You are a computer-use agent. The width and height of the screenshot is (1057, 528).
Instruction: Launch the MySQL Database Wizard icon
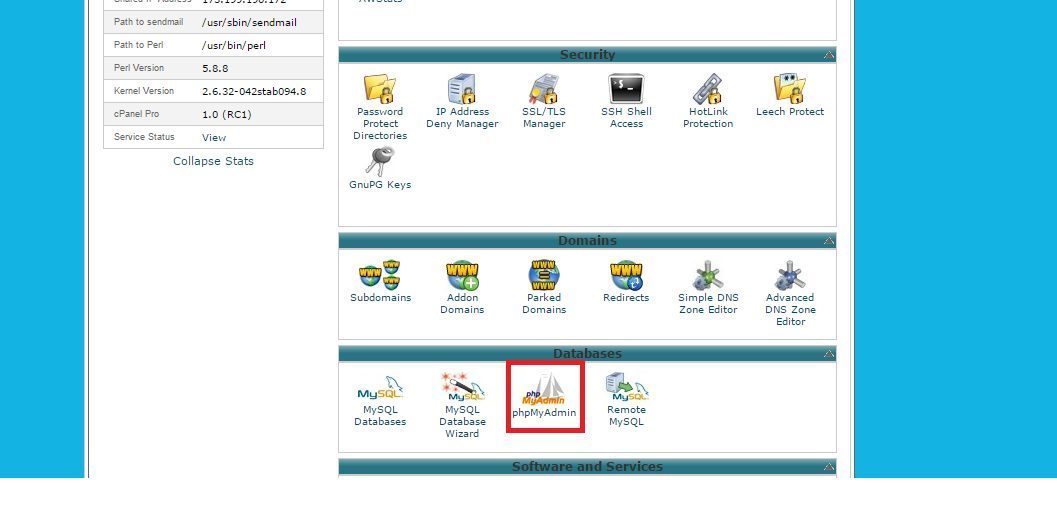(x=462, y=387)
